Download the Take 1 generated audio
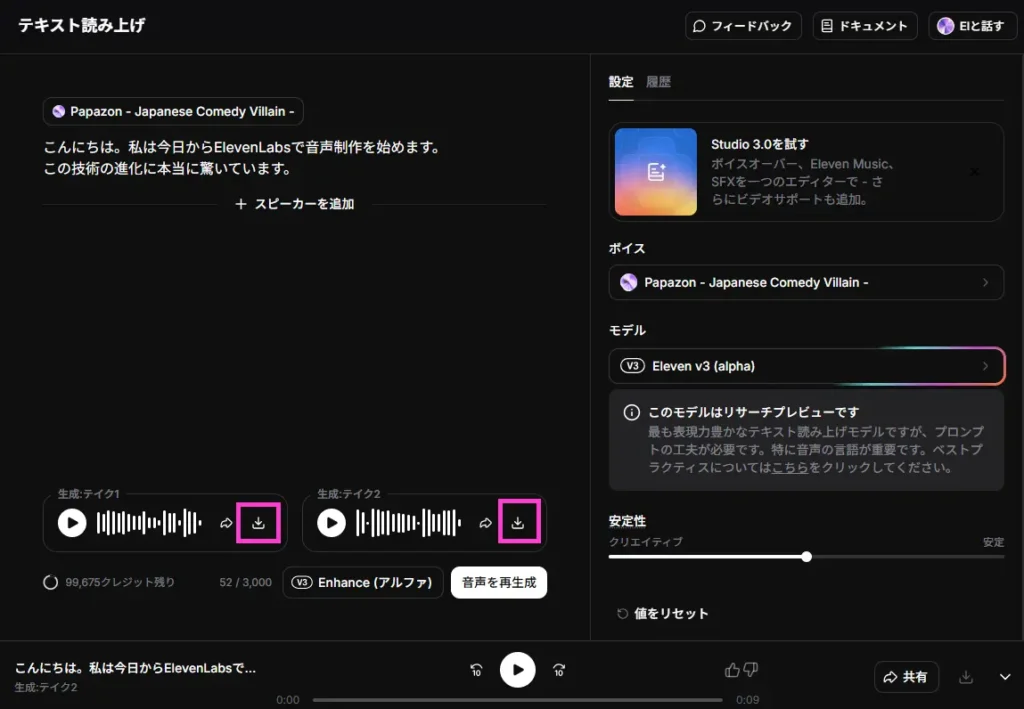Image resolution: width=1024 pixels, height=709 pixels. [x=258, y=523]
